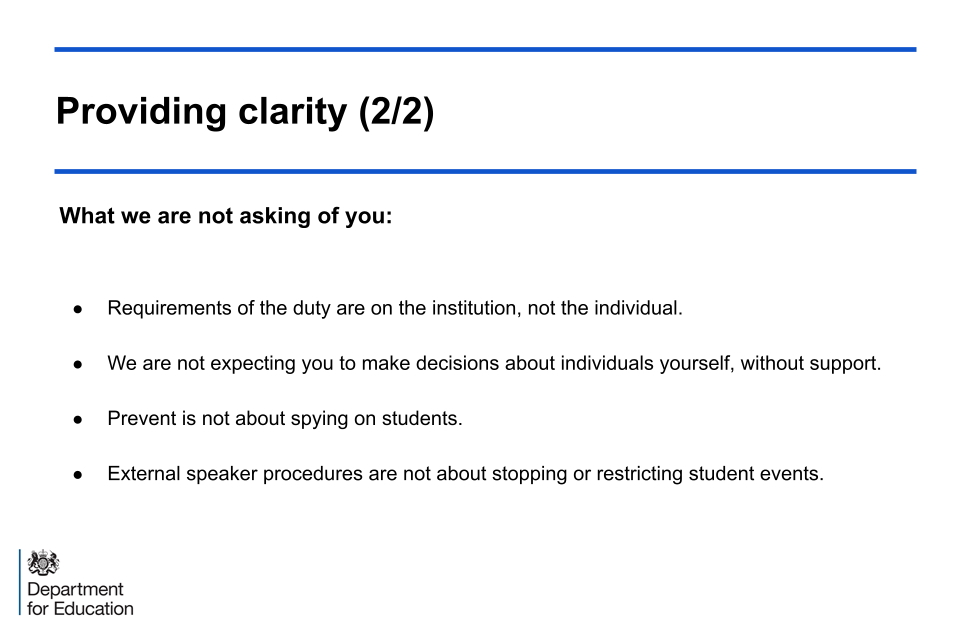Select the "What we are not asking of you:" heading
960x640 pixels.
click(x=226, y=216)
